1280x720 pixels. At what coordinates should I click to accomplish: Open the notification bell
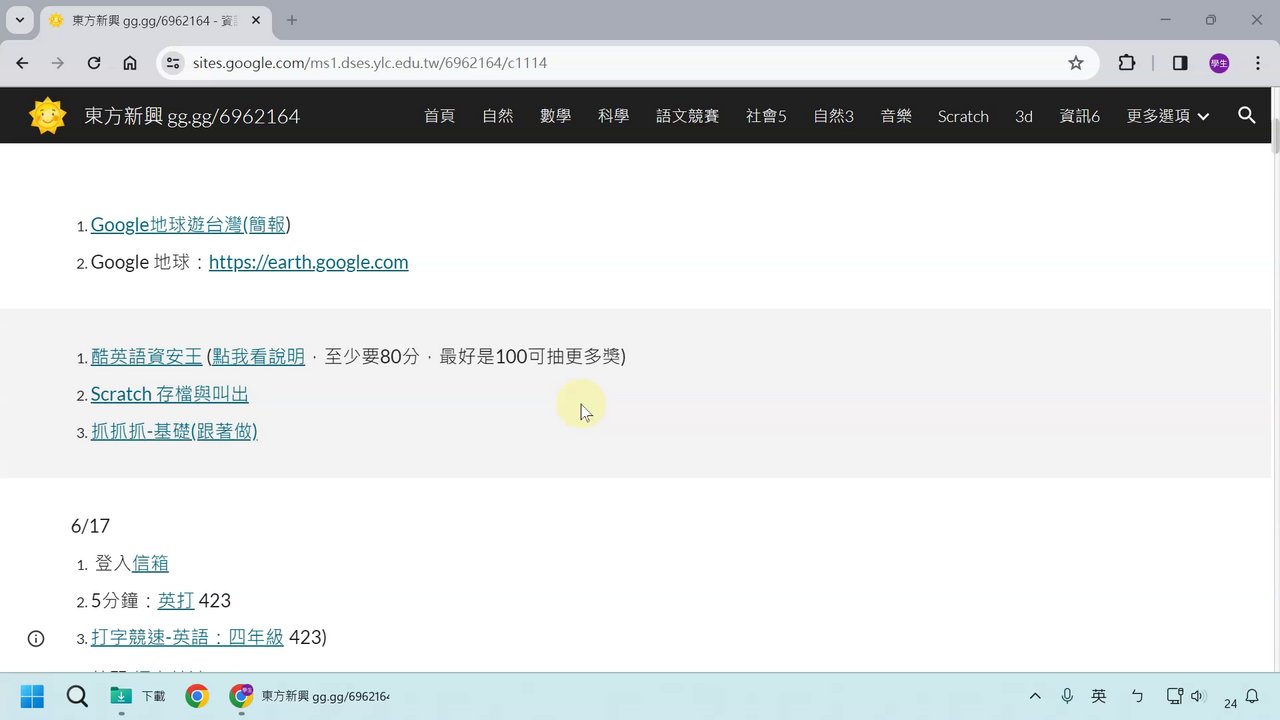click(1251, 696)
